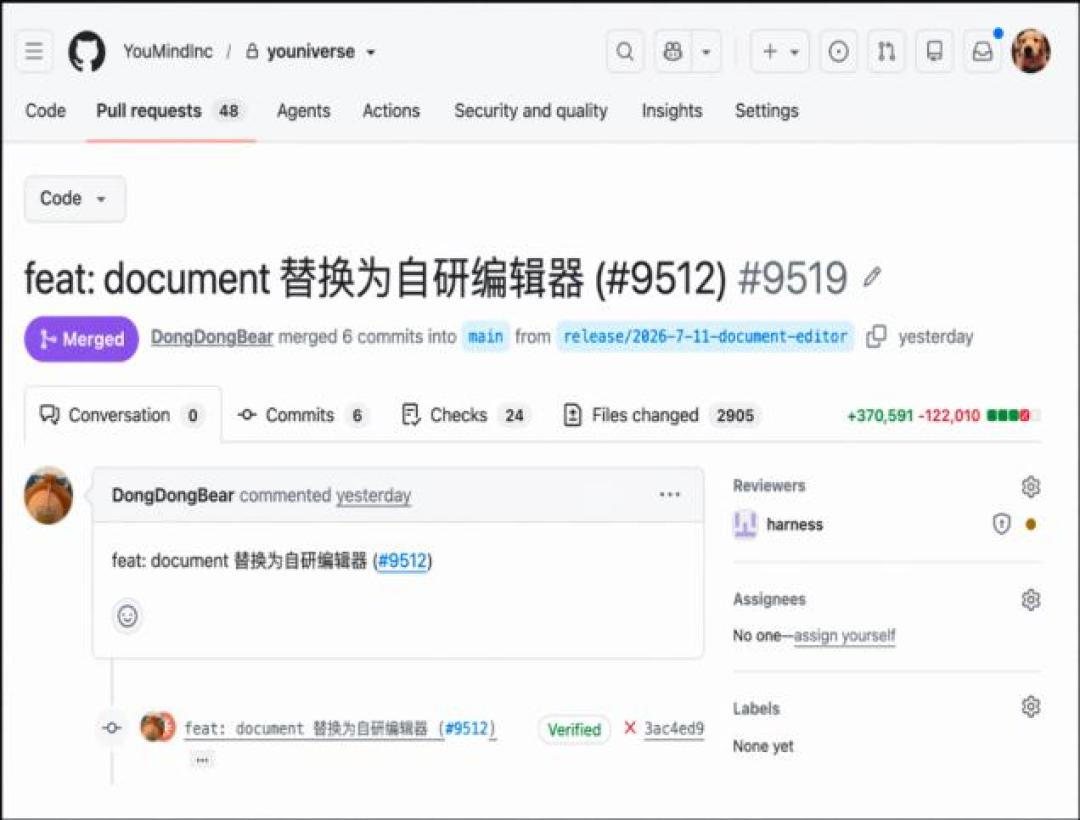Open the issues icon in header
Screen dimensions: 1080x820
(x=838, y=52)
